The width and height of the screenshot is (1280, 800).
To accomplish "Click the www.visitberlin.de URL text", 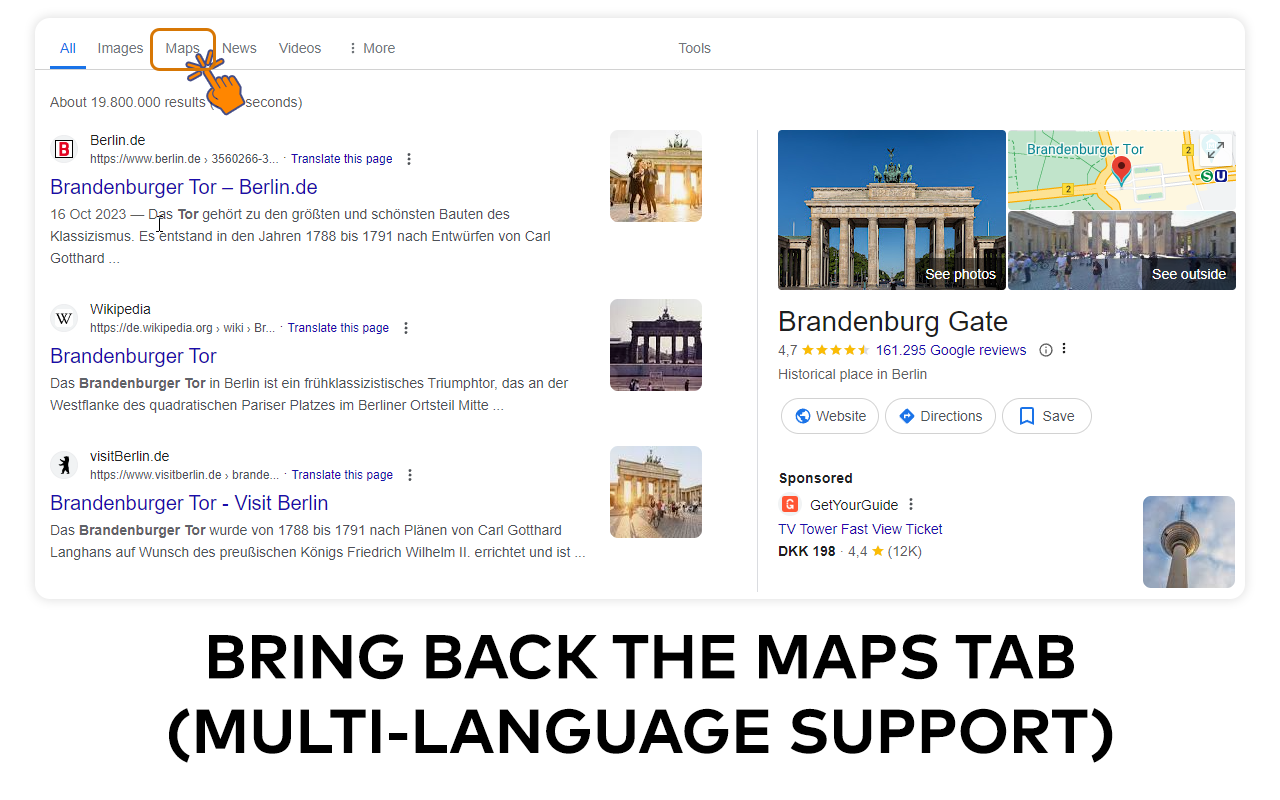I will tap(184, 475).
